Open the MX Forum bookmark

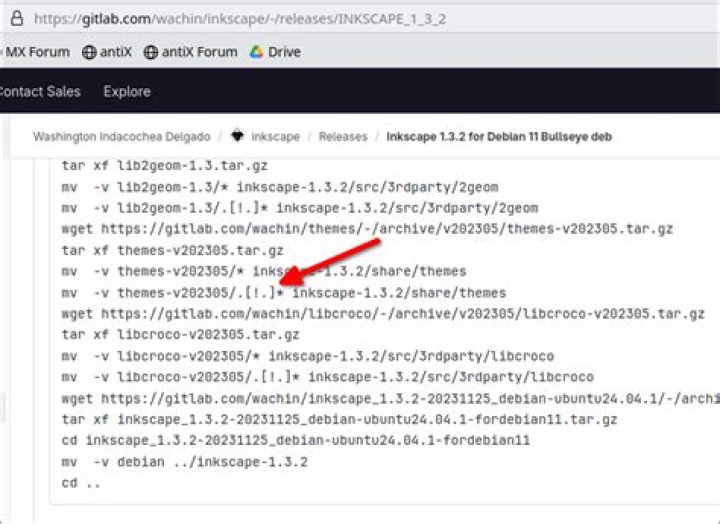point(37,52)
